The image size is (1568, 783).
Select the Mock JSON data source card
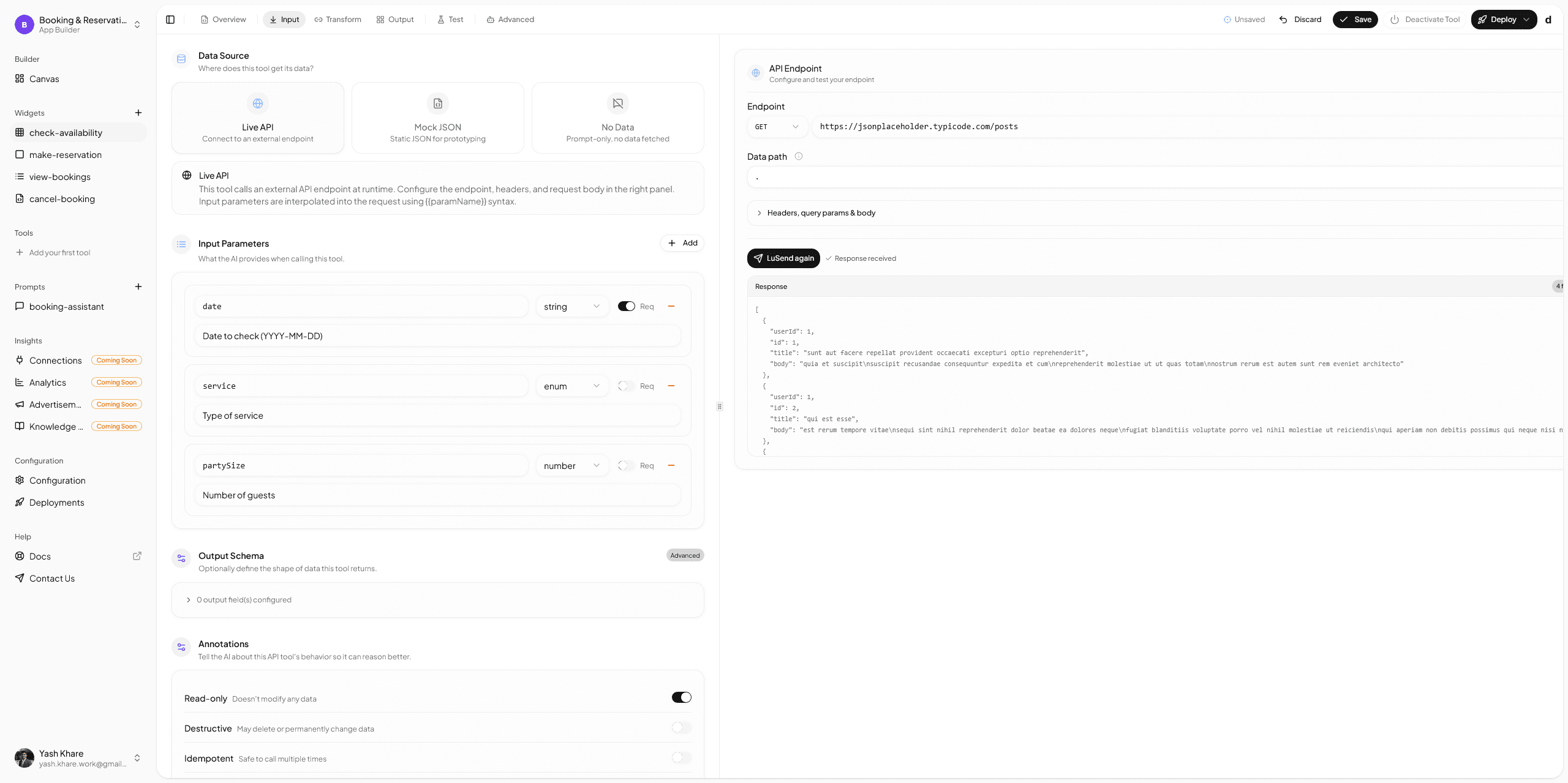click(437, 118)
